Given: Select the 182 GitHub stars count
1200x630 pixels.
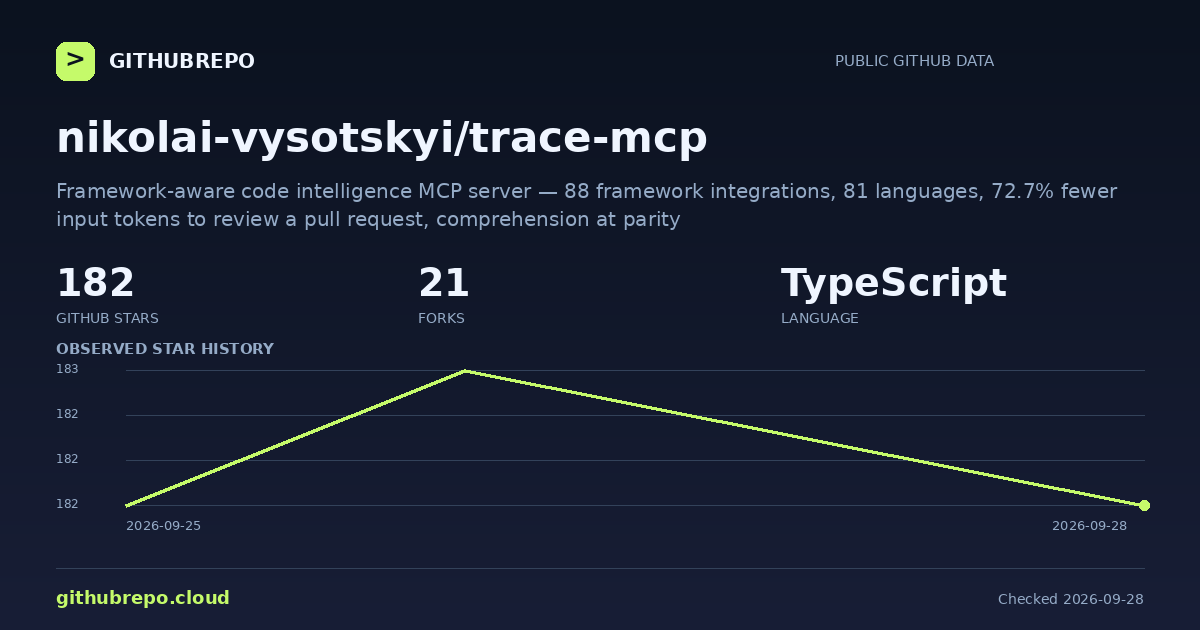Looking at the screenshot, I should click(x=95, y=284).
